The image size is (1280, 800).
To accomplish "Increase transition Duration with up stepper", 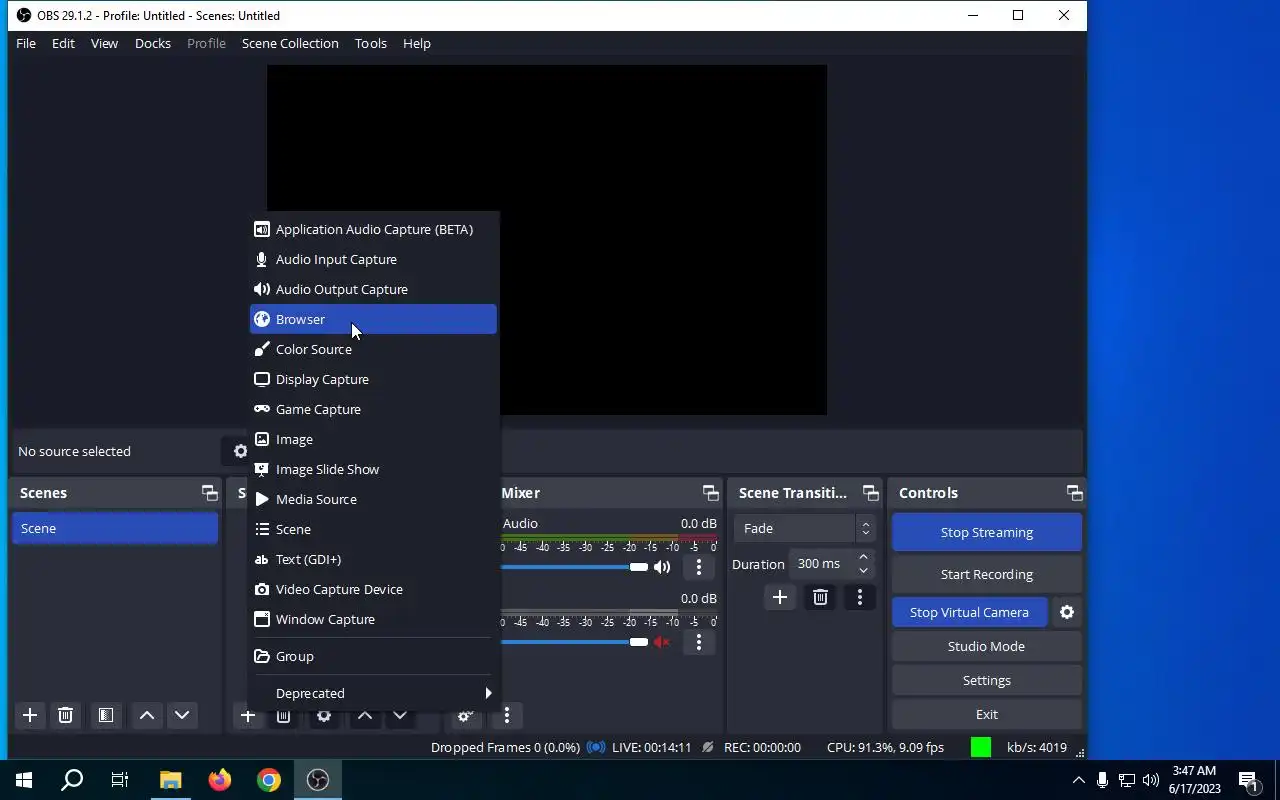I will click(x=863, y=557).
